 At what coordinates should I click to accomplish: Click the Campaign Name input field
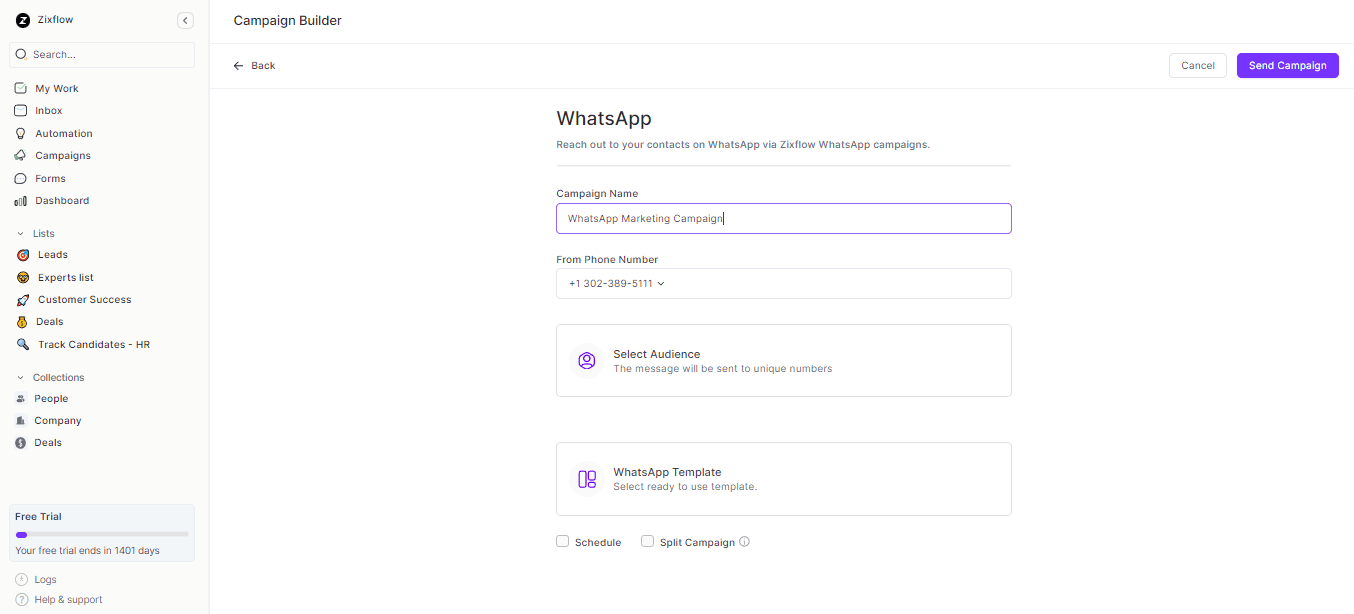coord(783,218)
